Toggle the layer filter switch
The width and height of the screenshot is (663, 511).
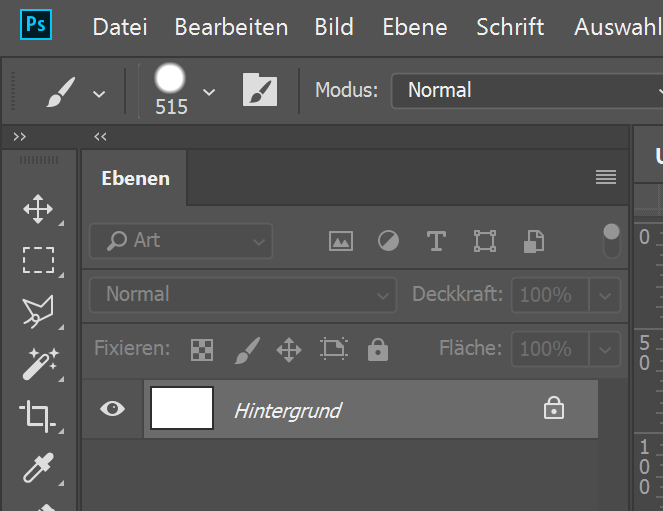coord(611,240)
